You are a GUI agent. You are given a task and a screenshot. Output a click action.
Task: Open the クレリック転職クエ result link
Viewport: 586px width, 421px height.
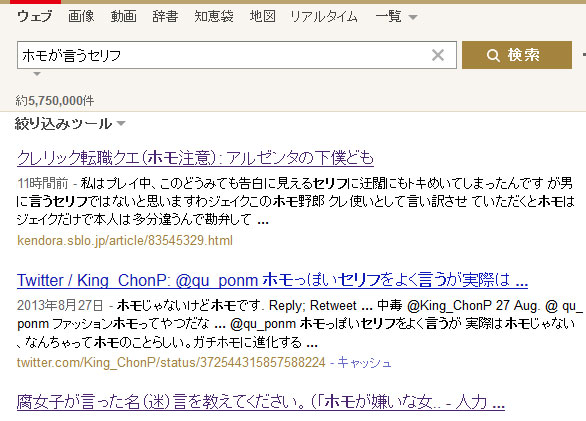pos(195,157)
